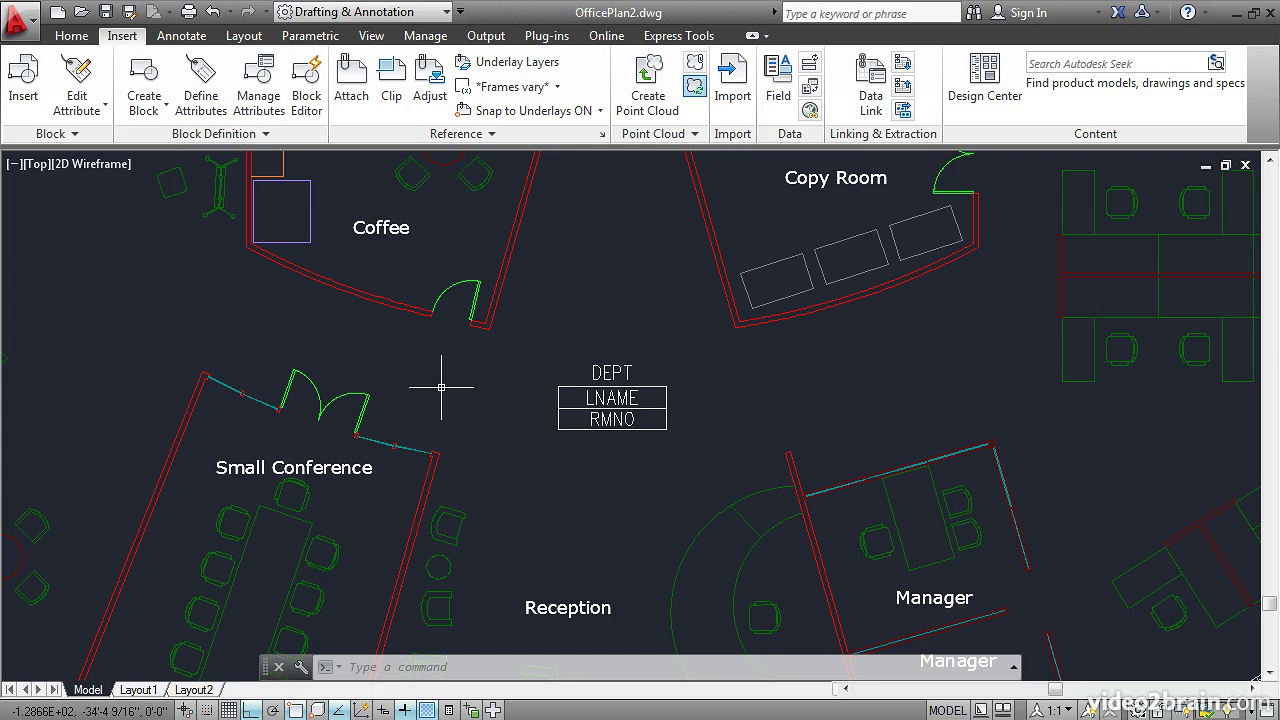Image resolution: width=1280 pixels, height=720 pixels.
Task: Click the Underlay Layers icon
Action: 463,62
